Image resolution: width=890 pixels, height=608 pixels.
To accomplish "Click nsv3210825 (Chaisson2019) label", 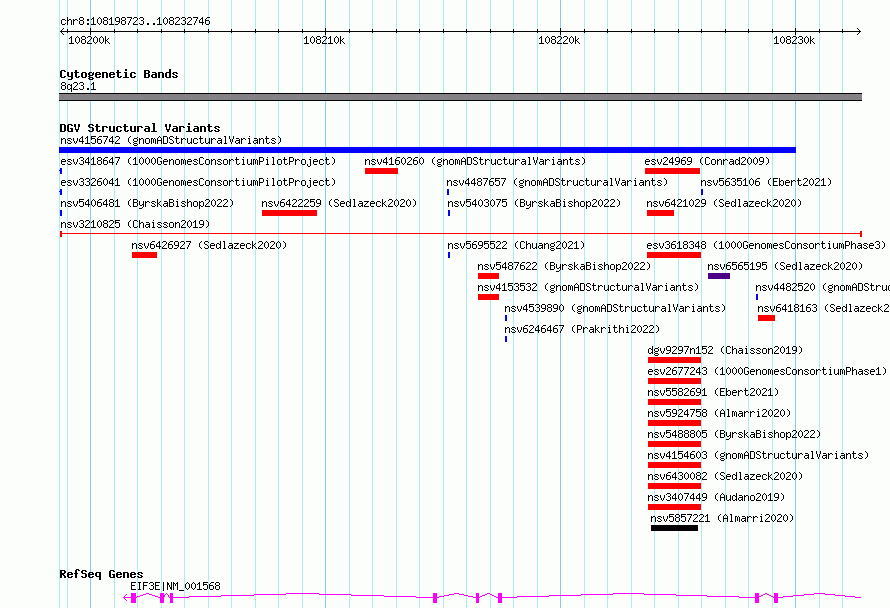I will 135,224.
